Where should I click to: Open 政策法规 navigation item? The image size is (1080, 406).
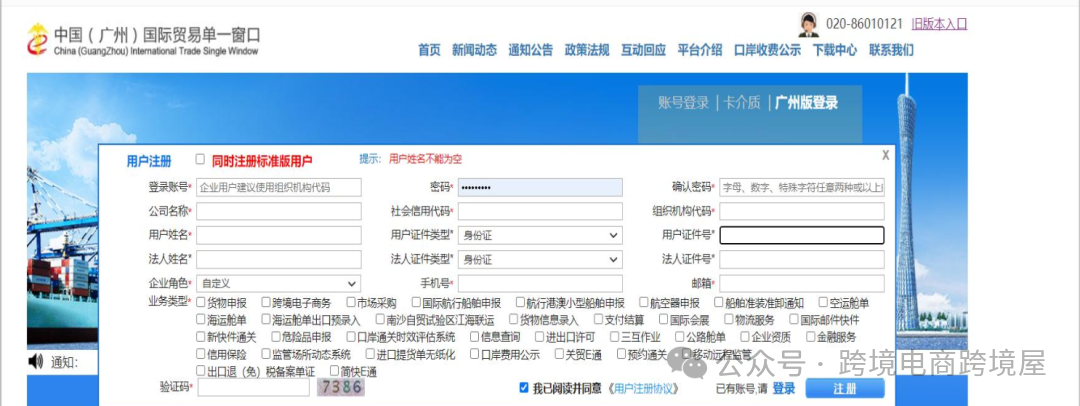[587, 50]
